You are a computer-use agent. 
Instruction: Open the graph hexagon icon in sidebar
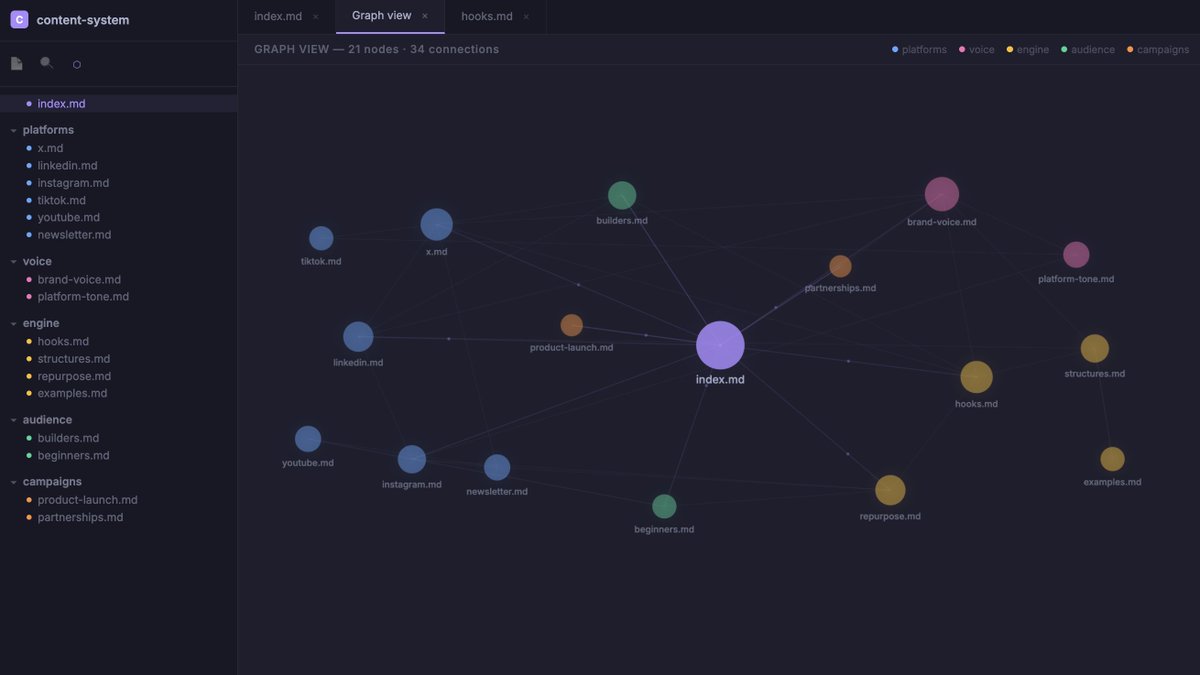coord(77,64)
